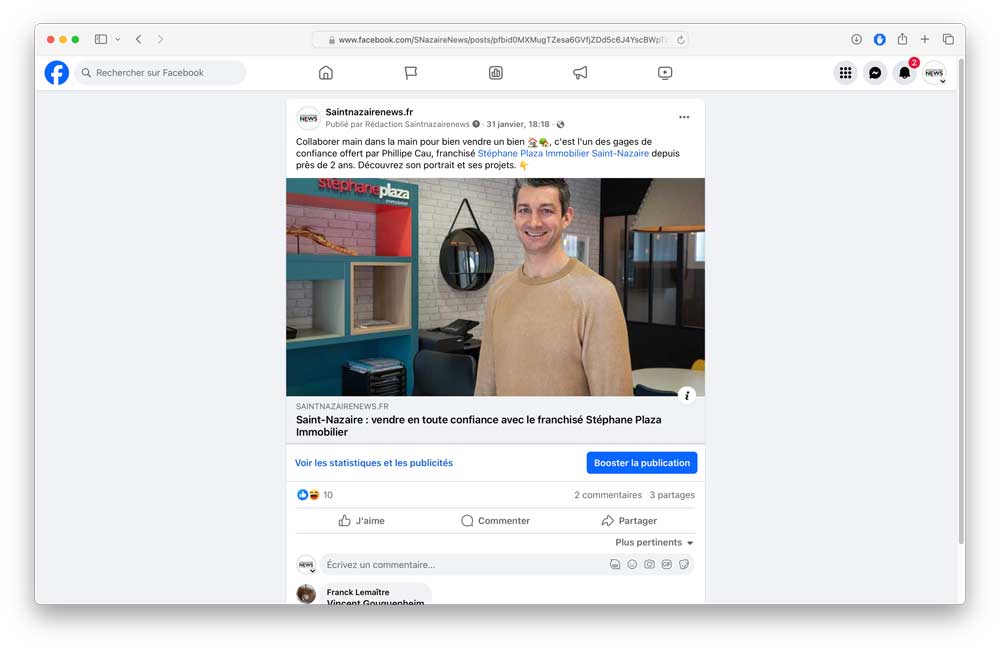Click the Facebook logo
1000x650 pixels.
click(57, 73)
